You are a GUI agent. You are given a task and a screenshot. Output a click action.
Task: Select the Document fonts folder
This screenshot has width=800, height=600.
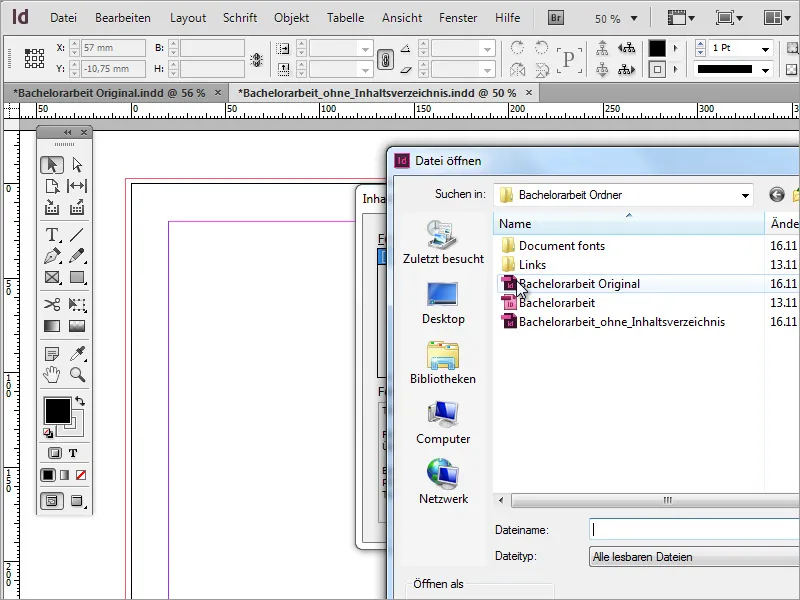coord(553,245)
